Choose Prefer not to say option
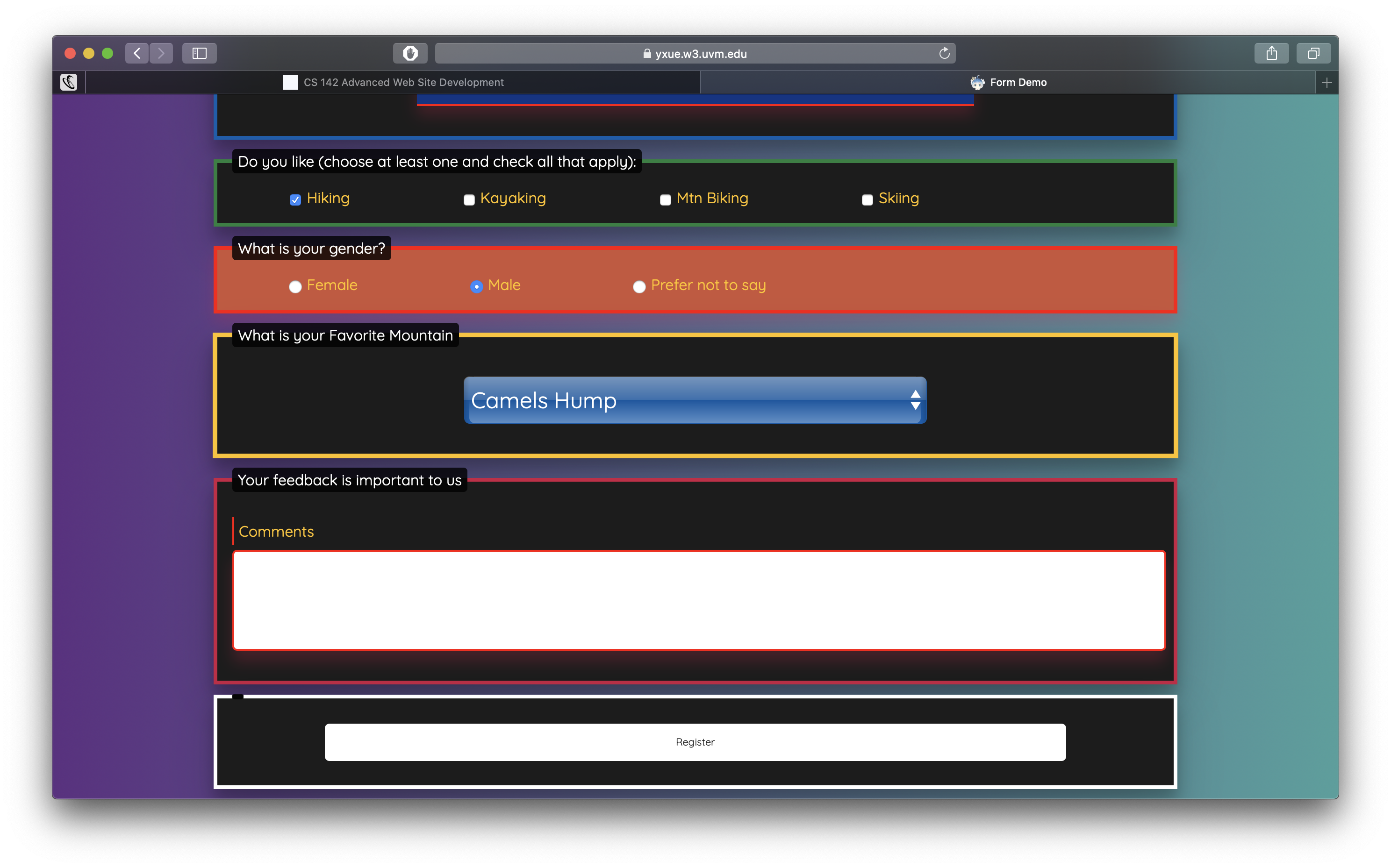The image size is (1391, 868). coord(639,286)
